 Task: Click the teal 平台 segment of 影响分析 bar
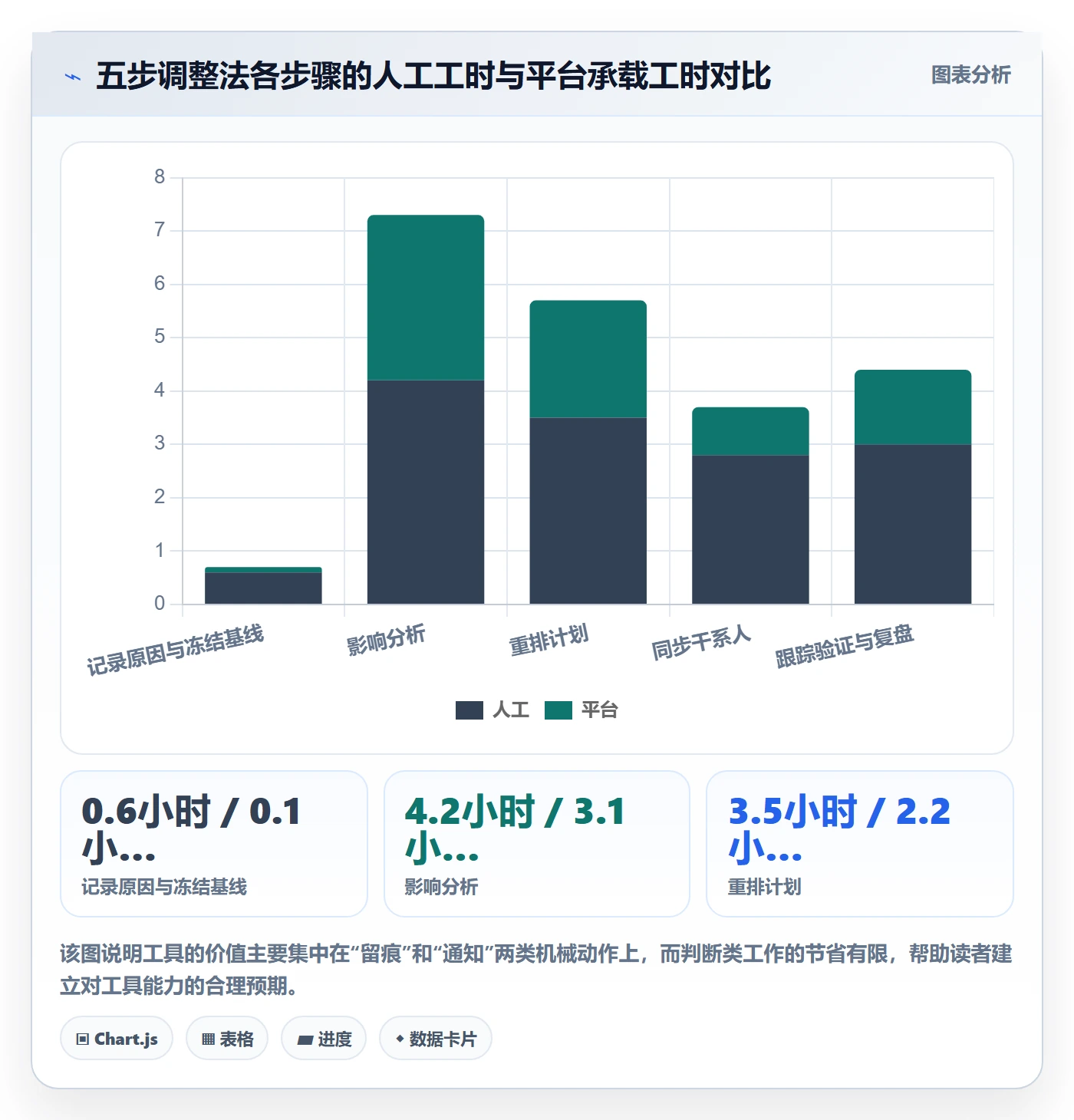click(x=426, y=298)
